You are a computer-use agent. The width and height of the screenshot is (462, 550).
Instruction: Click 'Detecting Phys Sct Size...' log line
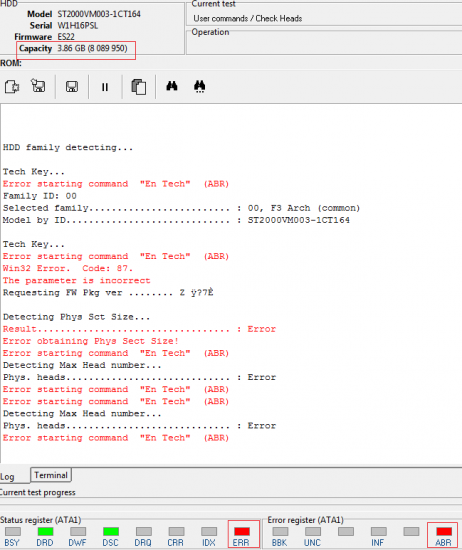tap(76, 317)
